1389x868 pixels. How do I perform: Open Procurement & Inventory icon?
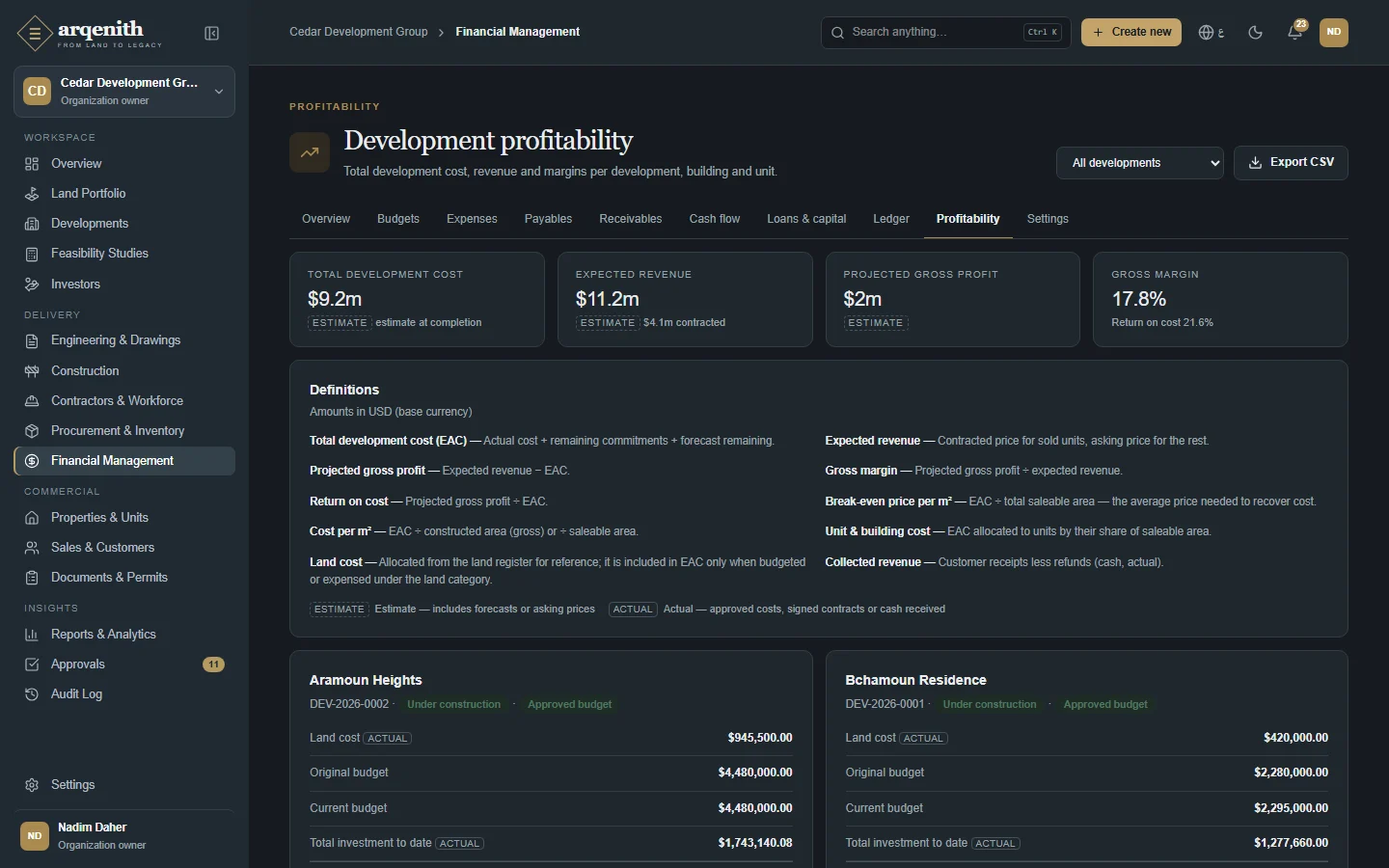point(32,431)
